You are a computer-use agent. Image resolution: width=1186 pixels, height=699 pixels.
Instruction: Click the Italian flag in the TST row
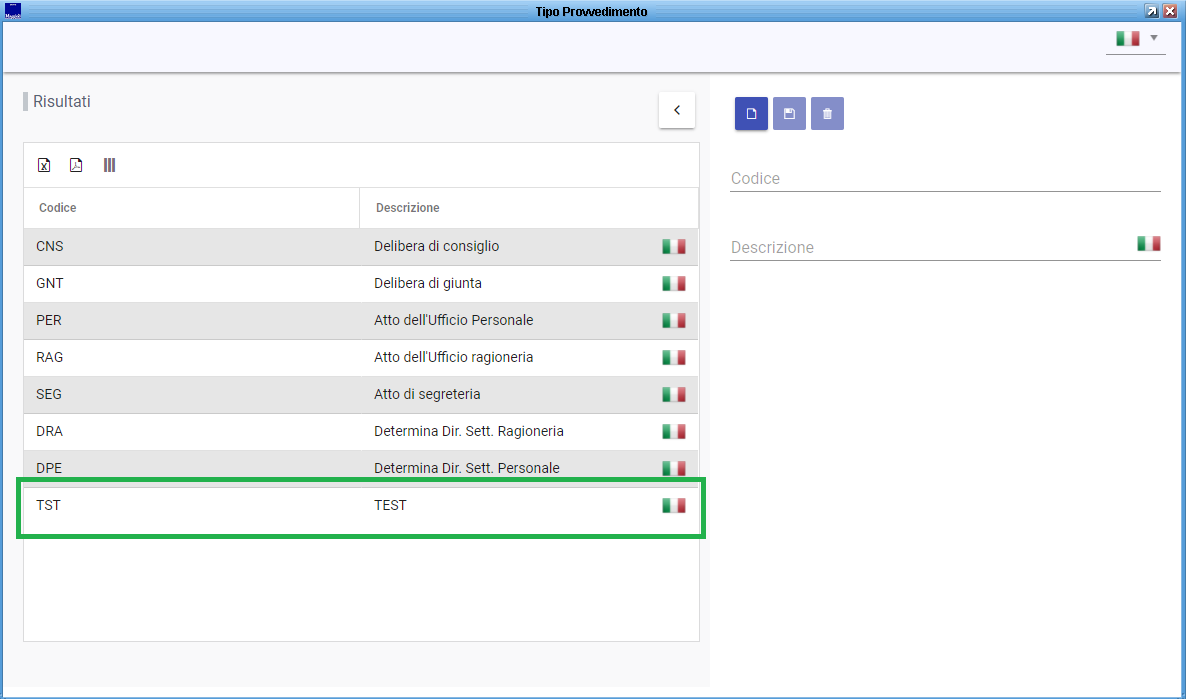click(x=674, y=505)
